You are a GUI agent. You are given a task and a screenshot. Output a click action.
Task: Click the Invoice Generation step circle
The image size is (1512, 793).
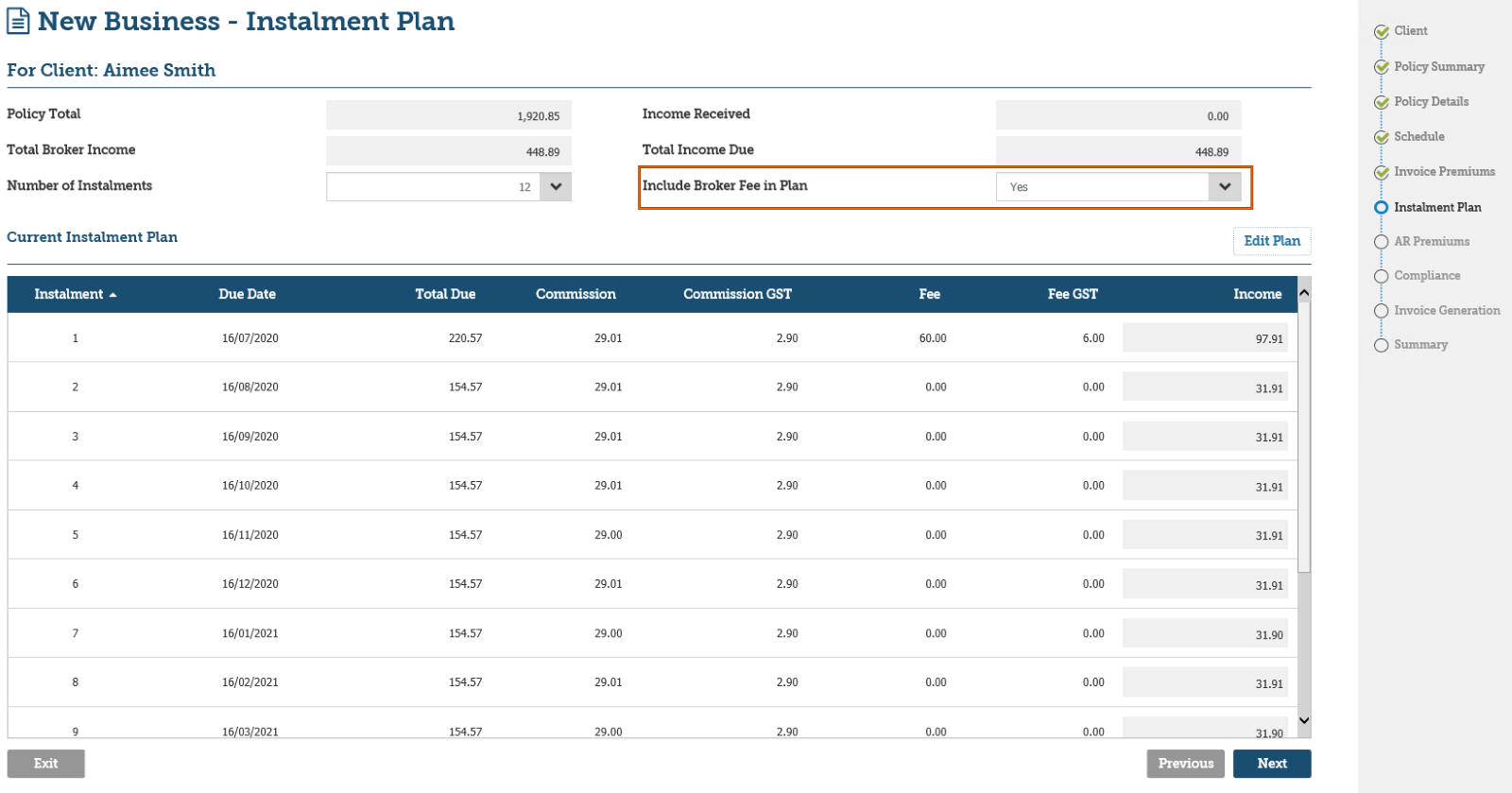pos(1382,311)
